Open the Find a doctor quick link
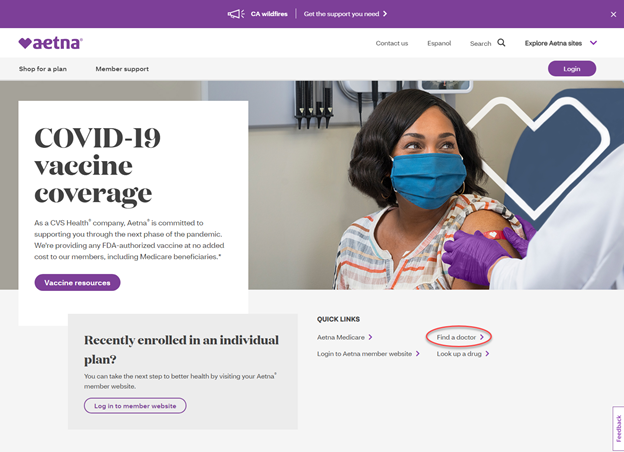The width and height of the screenshot is (624, 452). click(456, 337)
